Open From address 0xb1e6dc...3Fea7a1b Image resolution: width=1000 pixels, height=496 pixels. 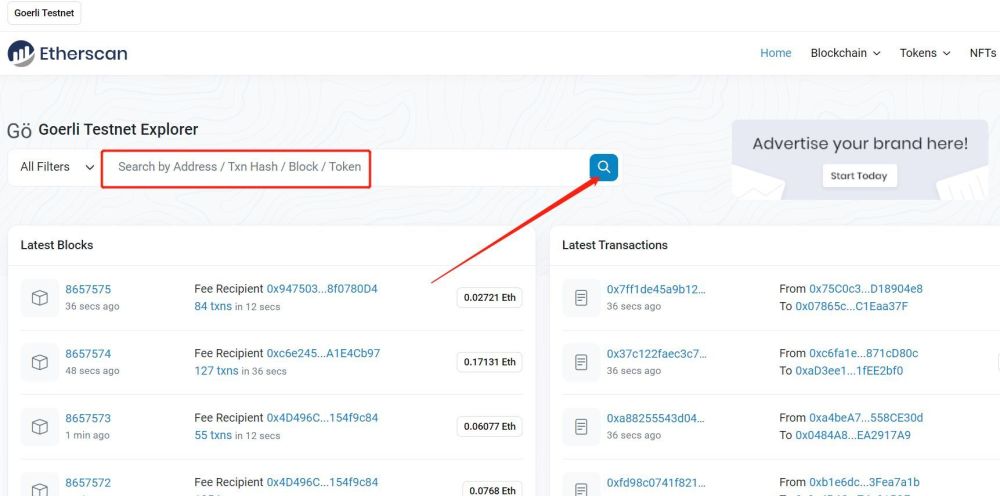pyautogui.click(x=865, y=483)
